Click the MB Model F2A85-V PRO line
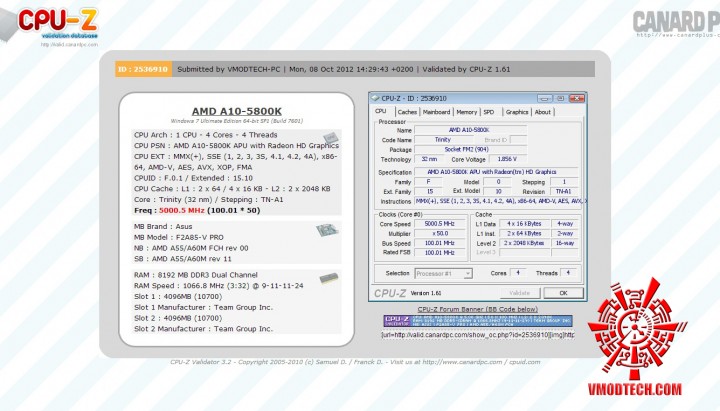Screen dimensions: 720x411 [x=179, y=237]
